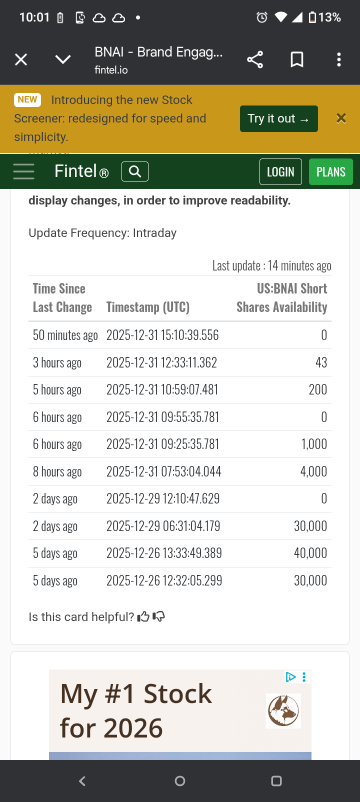Image resolution: width=360 pixels, height=802 pixels.
Task: Open the My #1 Stock for 2026 ad
Action: (x=180, y=715)
